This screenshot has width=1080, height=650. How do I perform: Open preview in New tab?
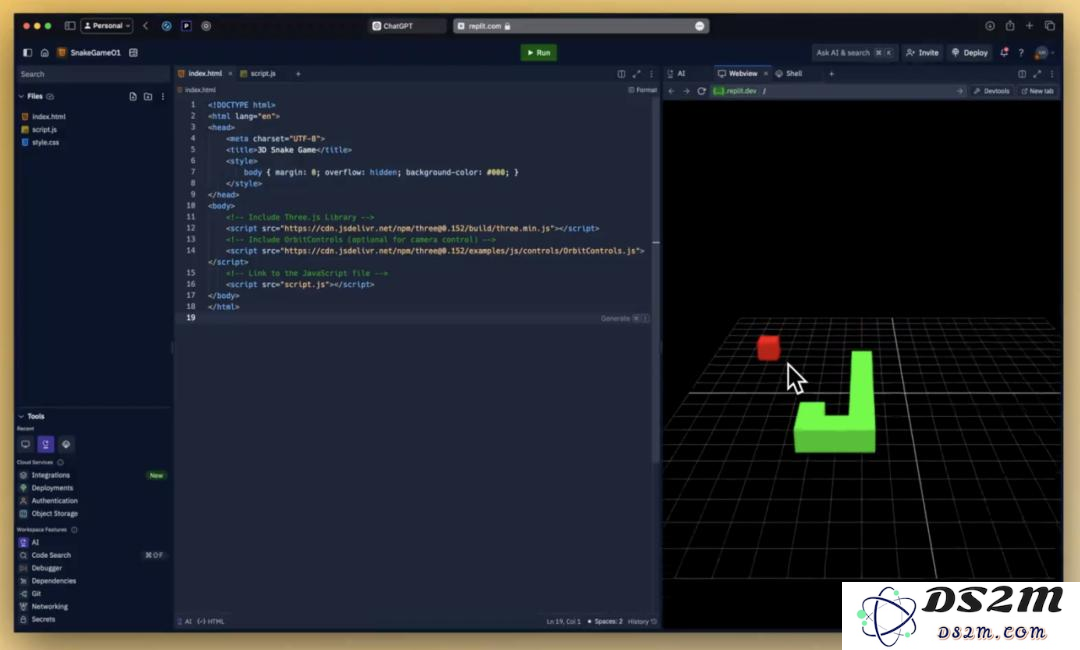pos(1037,91)
